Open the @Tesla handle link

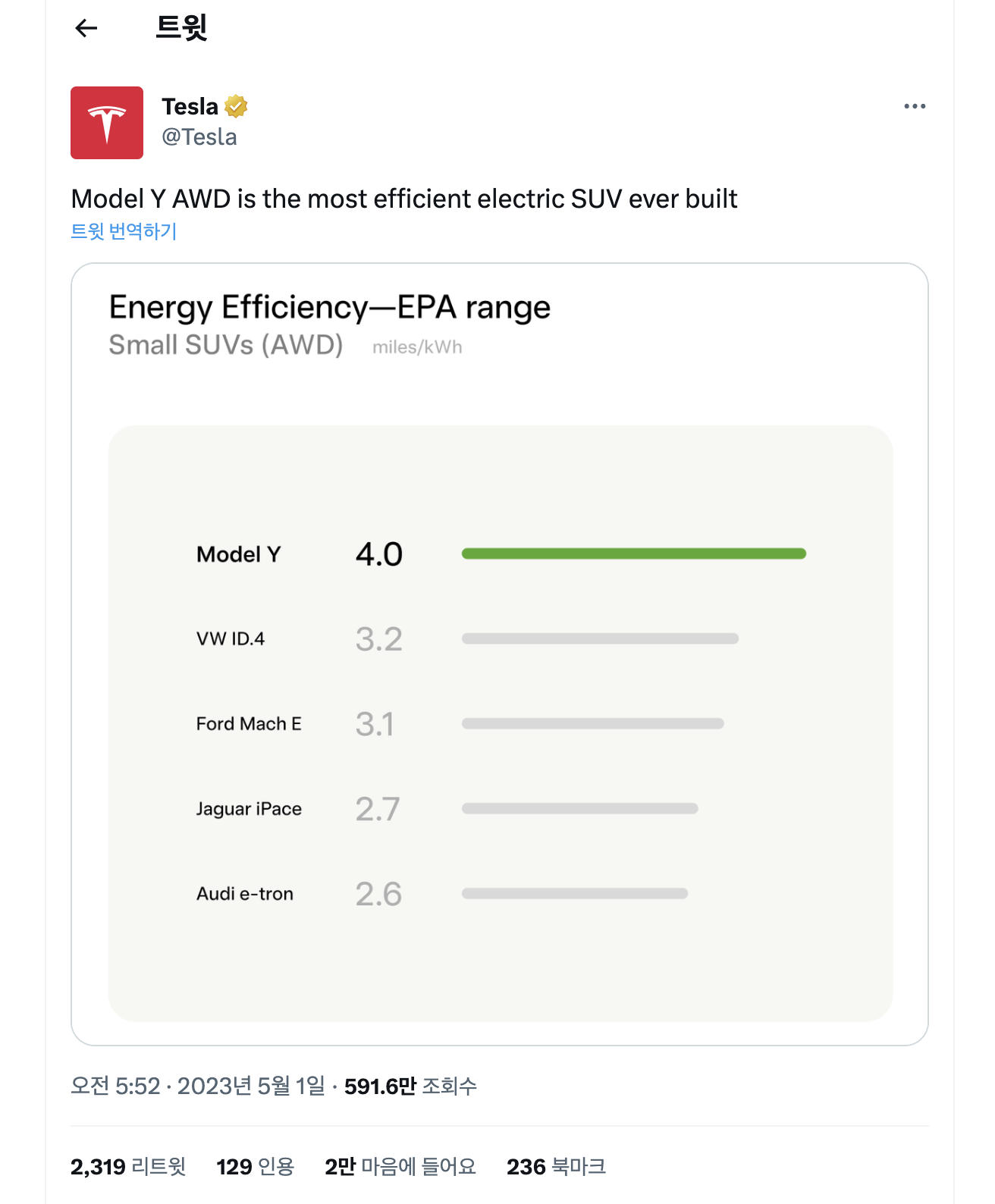click(x=199, y=137)
